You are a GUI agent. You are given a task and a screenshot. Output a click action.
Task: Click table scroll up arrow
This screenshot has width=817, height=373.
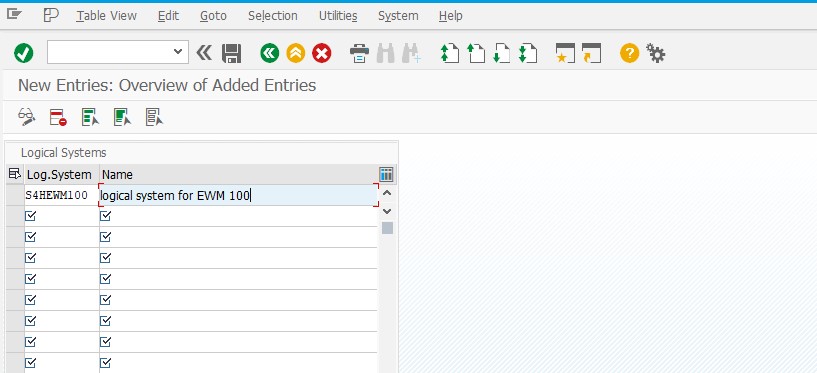[387, 193]
